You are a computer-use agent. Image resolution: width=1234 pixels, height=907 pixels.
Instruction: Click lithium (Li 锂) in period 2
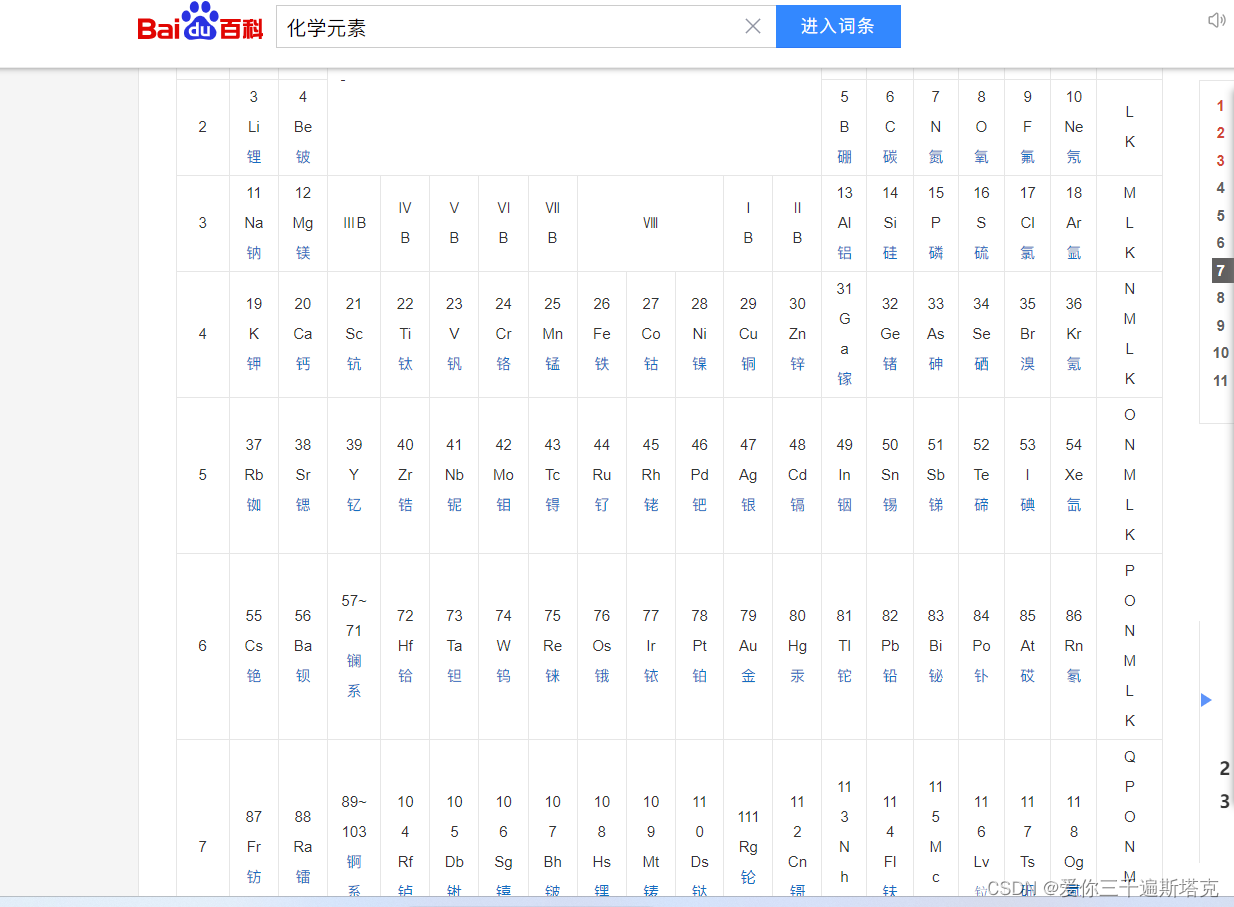click(253, 126)
